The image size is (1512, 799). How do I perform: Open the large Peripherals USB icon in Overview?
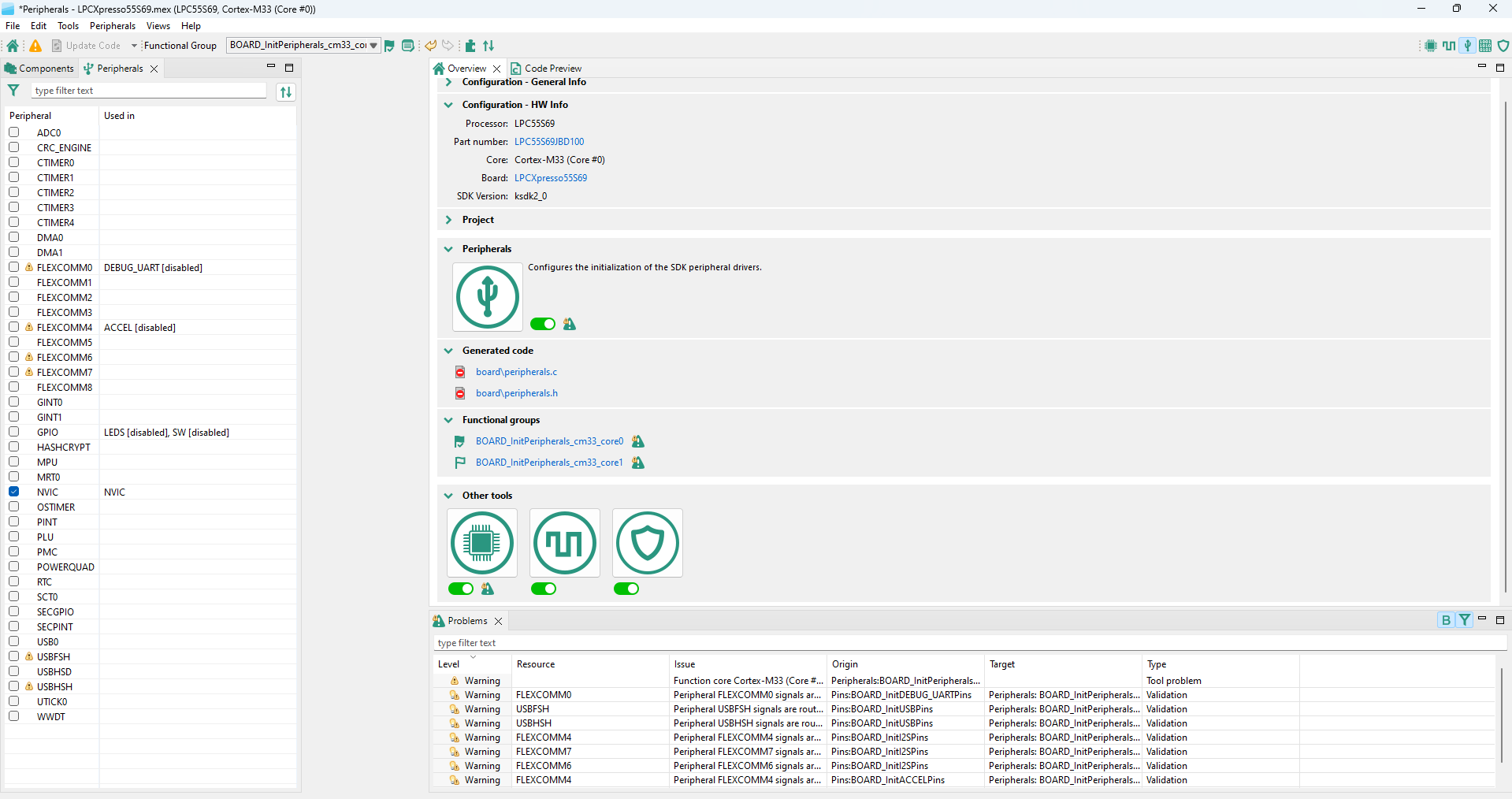coord(488,297)
